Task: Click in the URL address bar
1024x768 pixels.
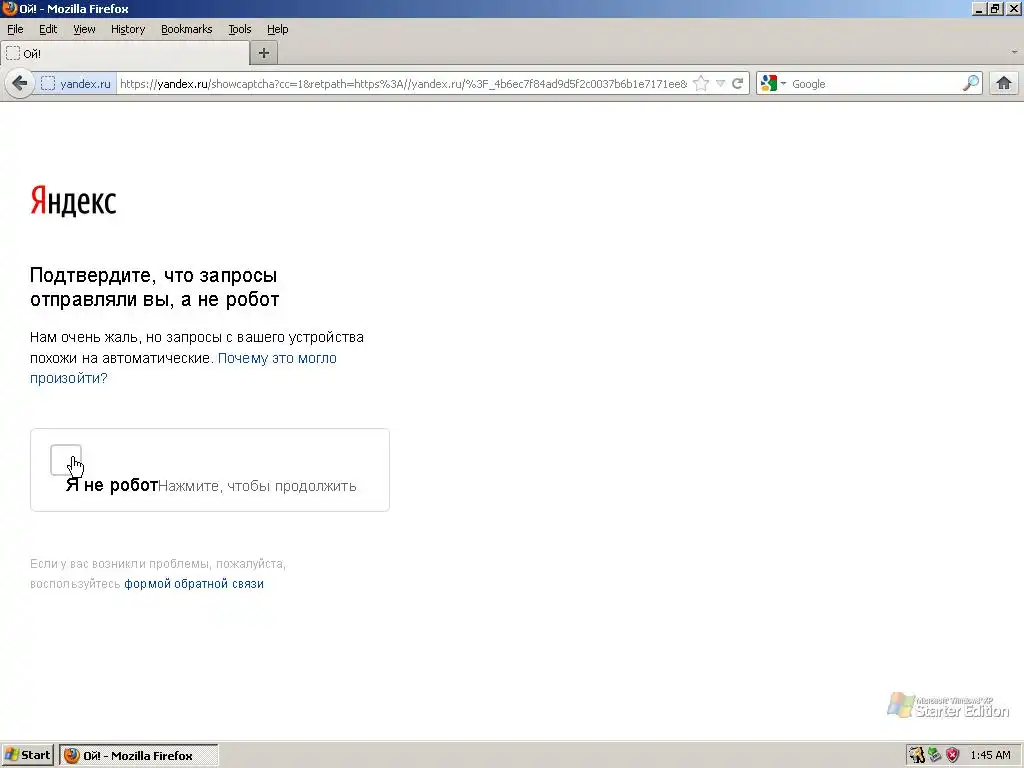Action: 403,84
